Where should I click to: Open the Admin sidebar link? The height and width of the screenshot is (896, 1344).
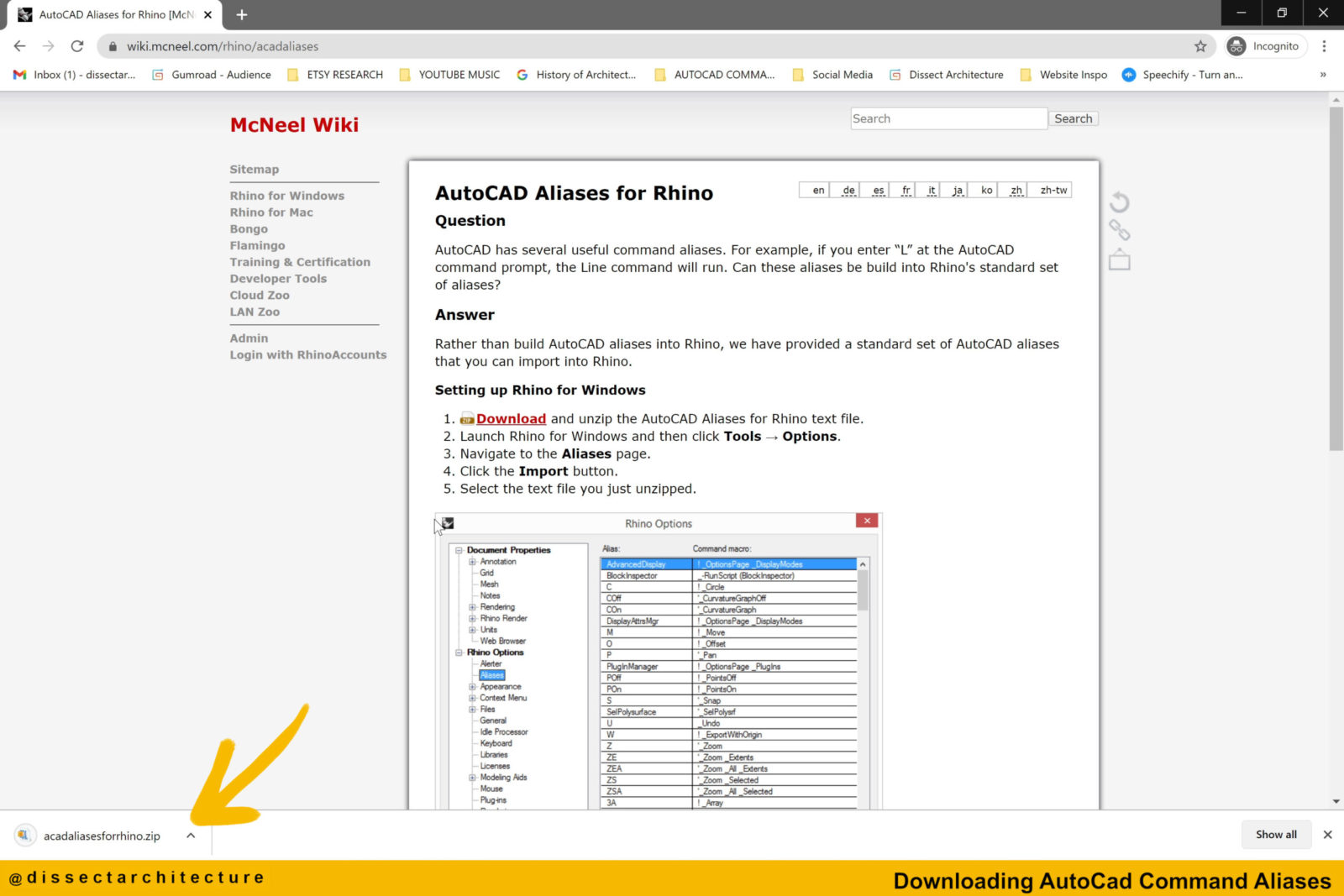point(249,338)
